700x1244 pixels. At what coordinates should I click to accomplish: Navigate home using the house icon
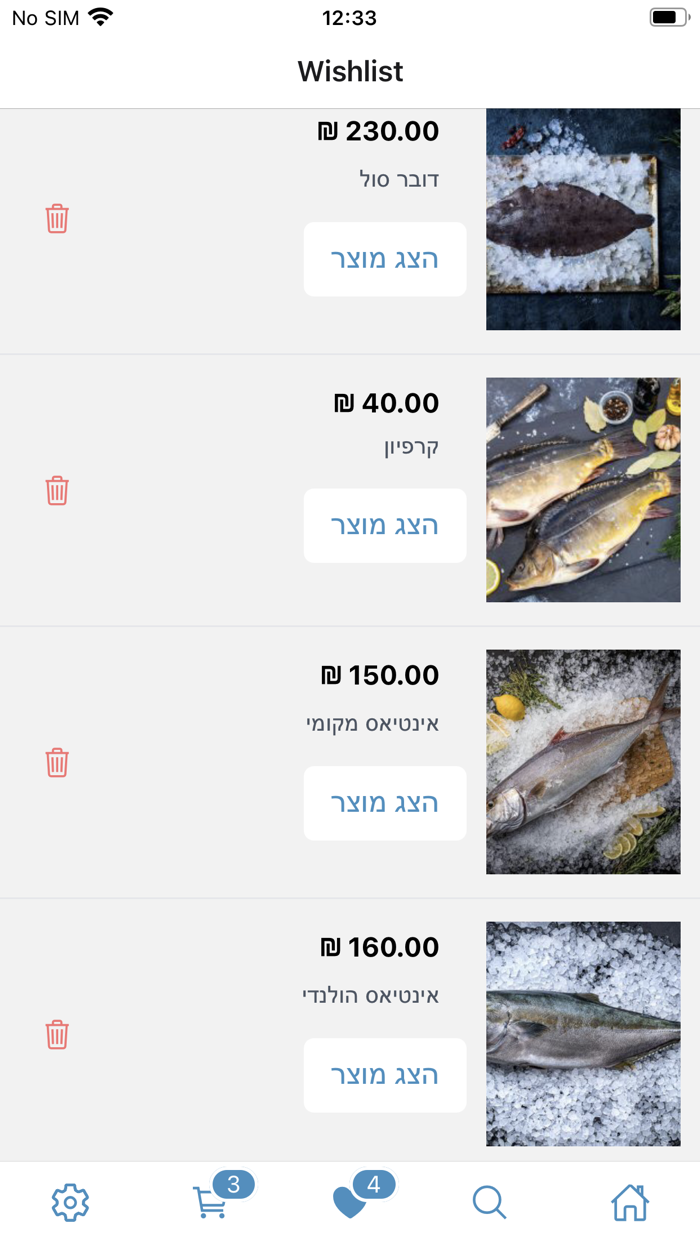tap(629, 1202)
